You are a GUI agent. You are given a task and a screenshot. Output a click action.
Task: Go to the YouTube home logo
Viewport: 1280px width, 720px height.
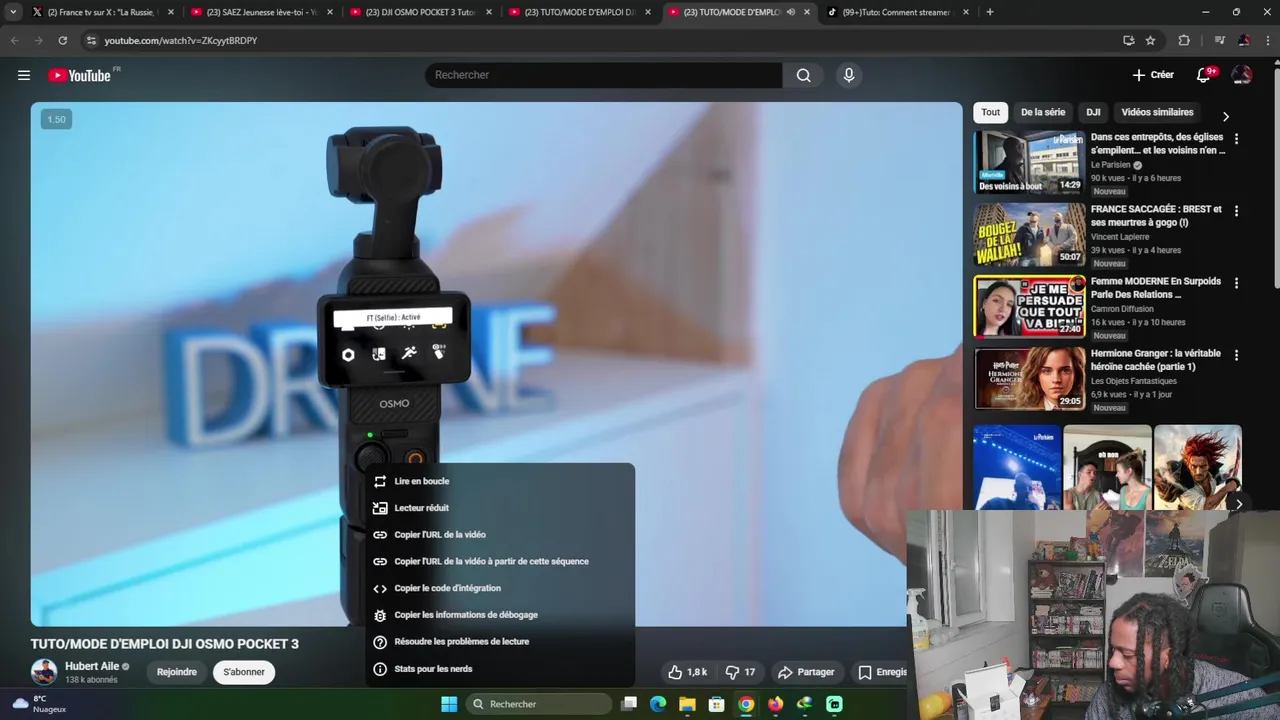79,75
